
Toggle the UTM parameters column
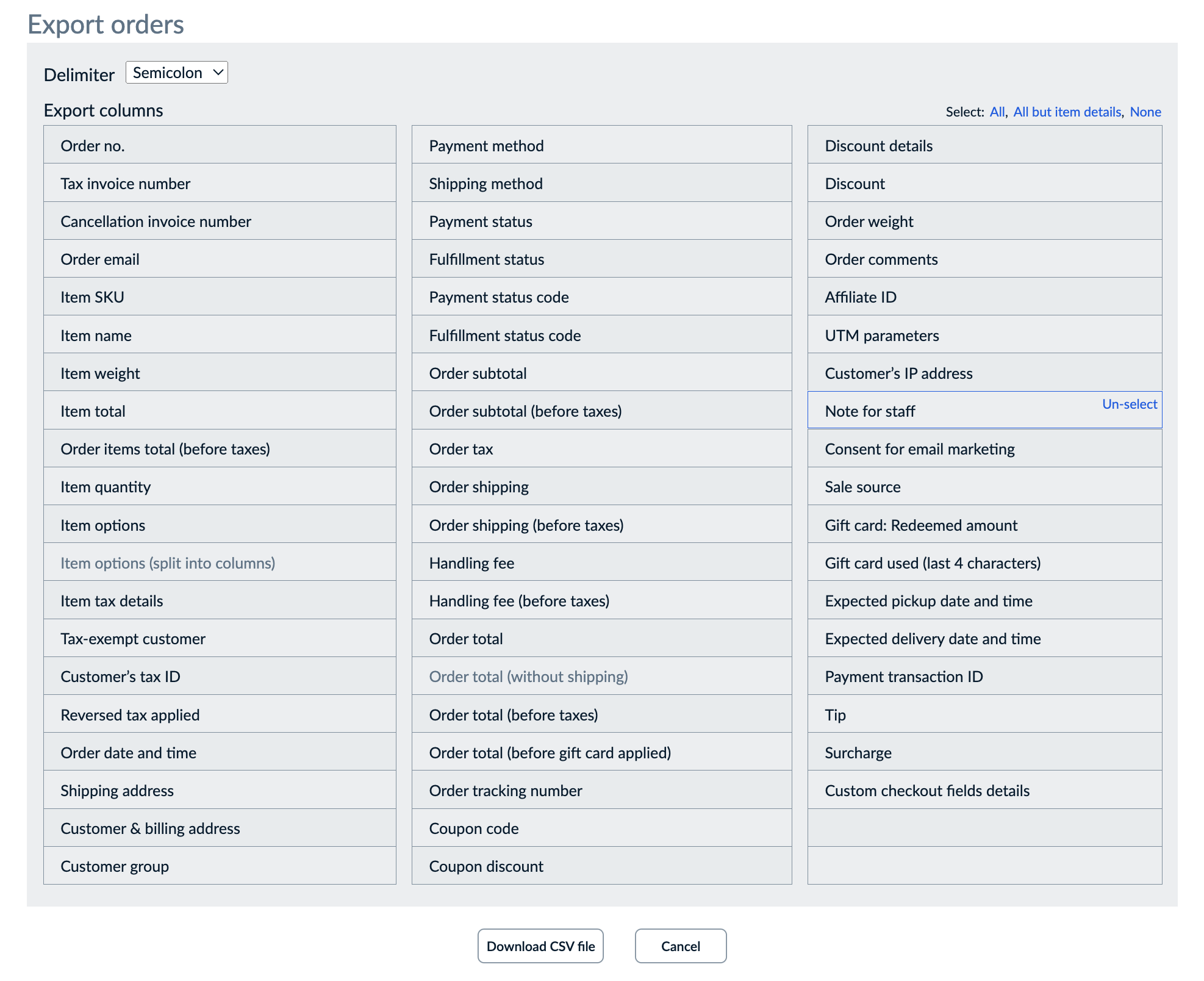984,335
